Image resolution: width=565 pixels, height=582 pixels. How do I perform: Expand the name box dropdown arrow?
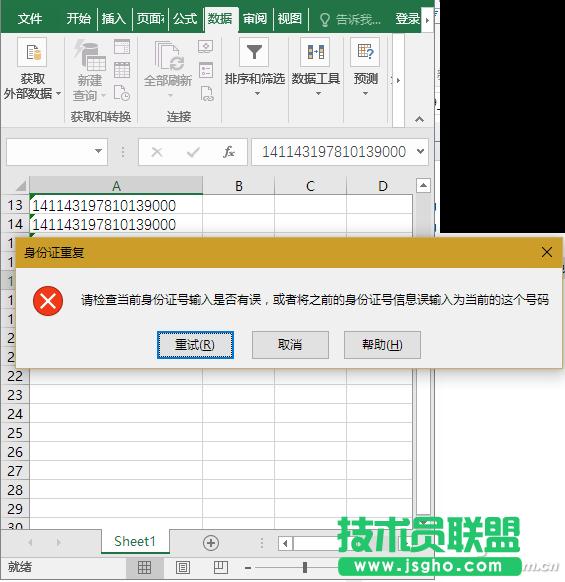pos(98,151)
